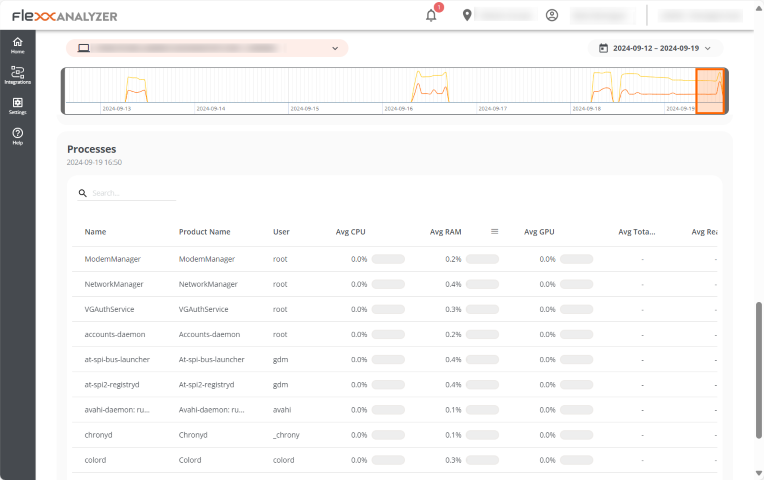Screen dimensions: 764x480
Task: Click the 2024-09-13 peak in timeline
Action: pyautogui.click(x=136, y=89)
